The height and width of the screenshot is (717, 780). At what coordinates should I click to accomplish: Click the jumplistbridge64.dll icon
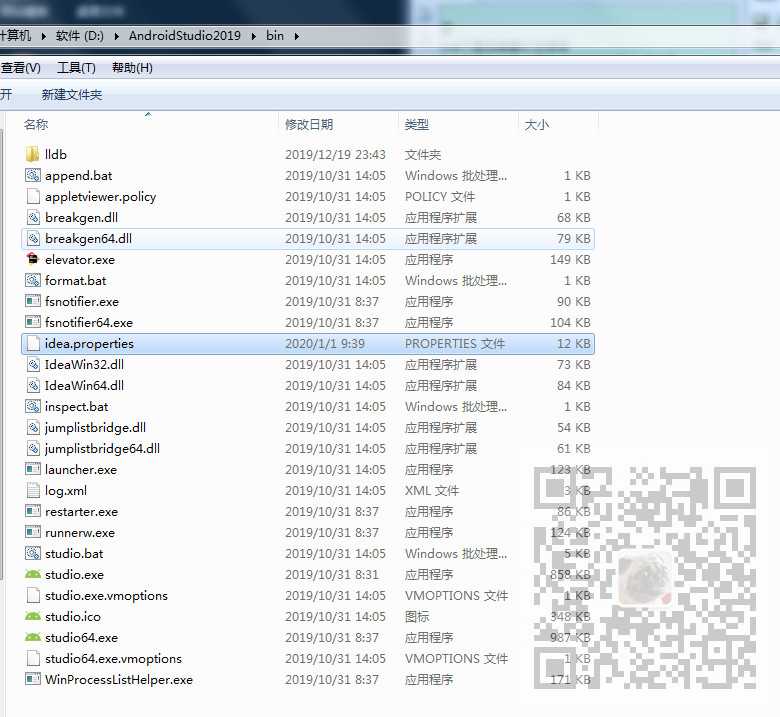coord(33,448)
